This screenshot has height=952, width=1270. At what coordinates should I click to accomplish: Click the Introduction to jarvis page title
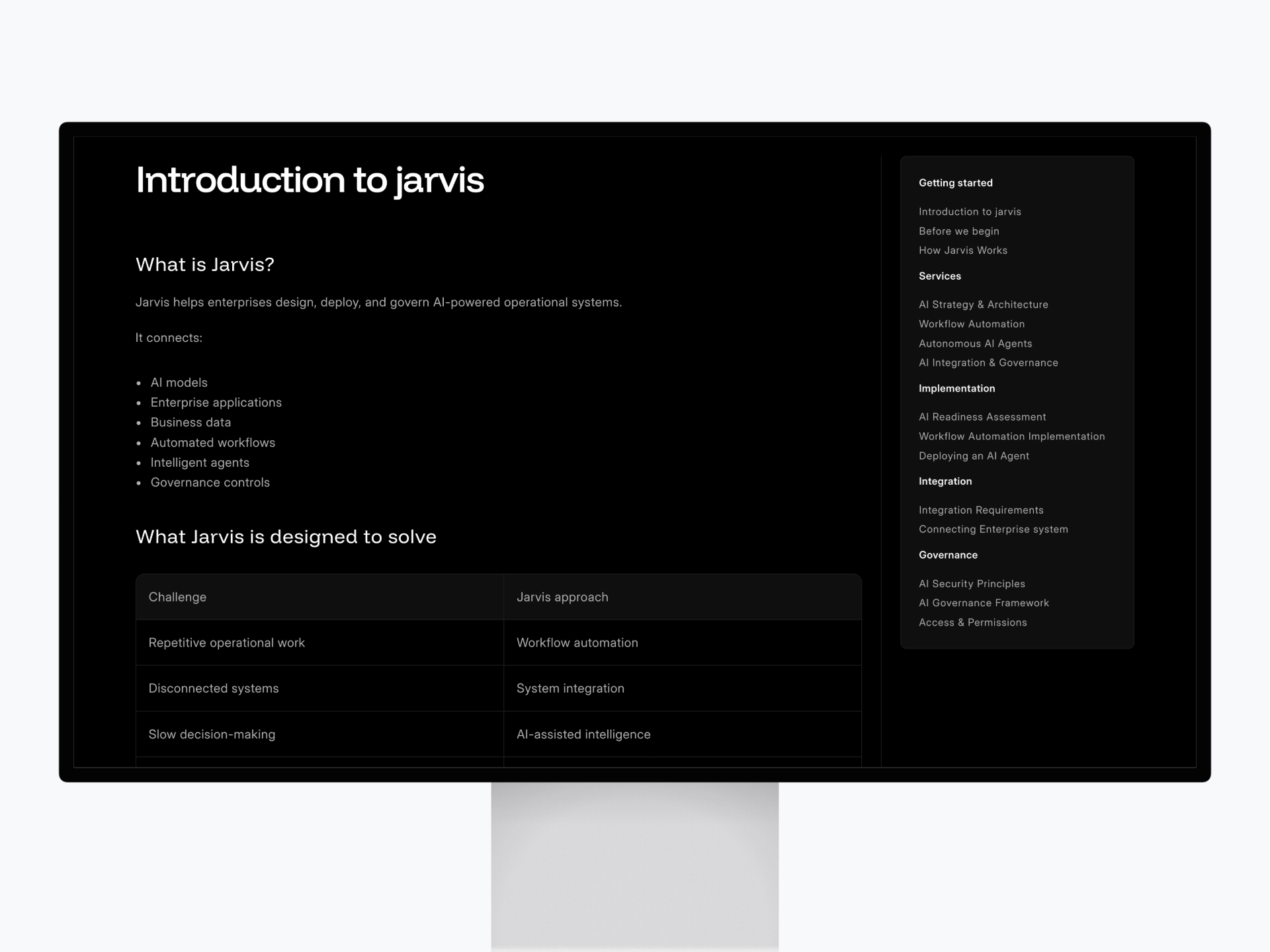(310, 180)
